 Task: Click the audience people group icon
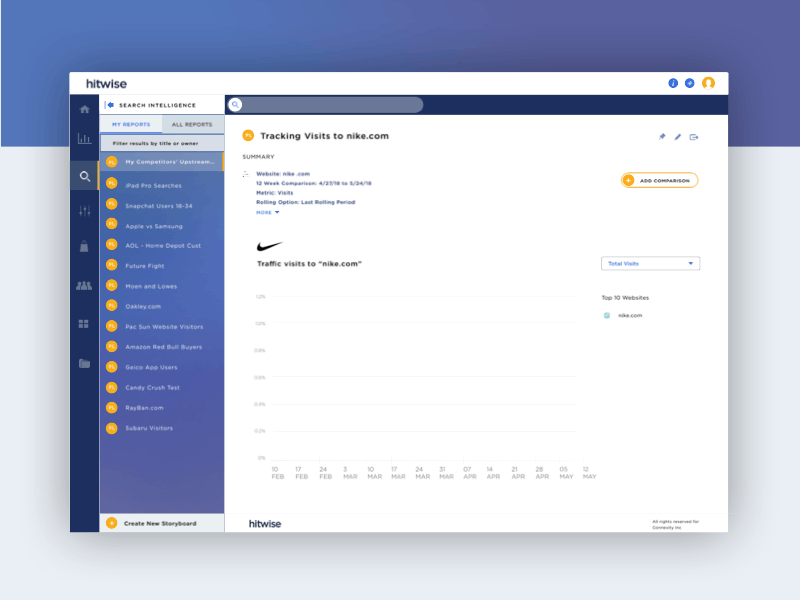pos(84,286)
